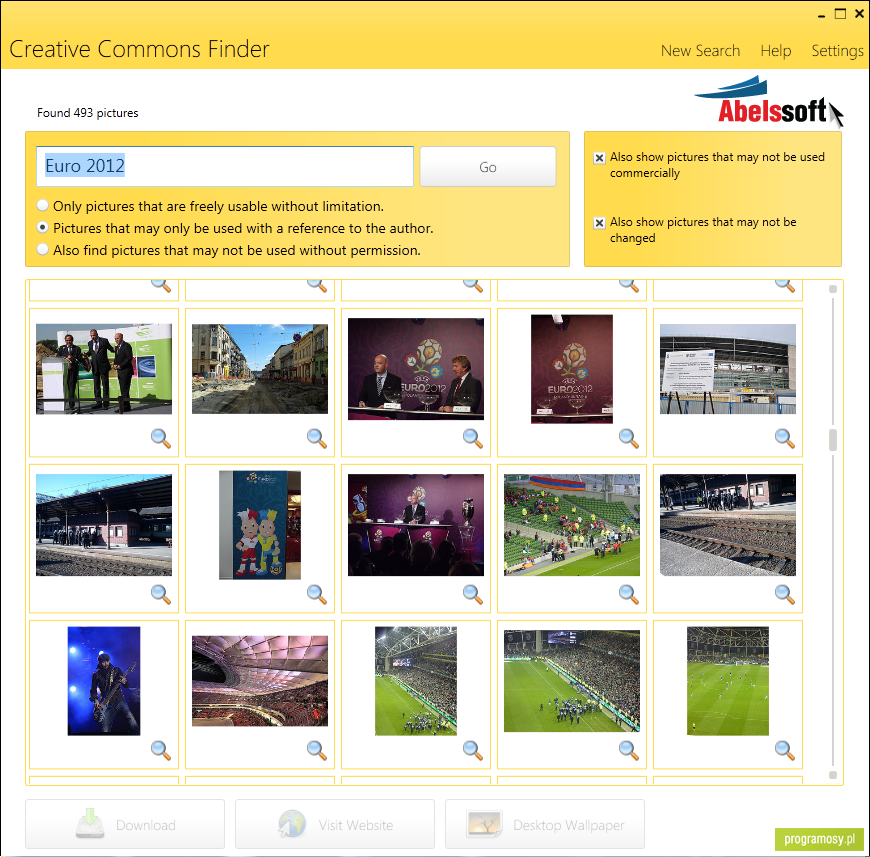Click magnifier under the pink-roofed stadium interior
870x857 pixels.
[x=317, y=750]
